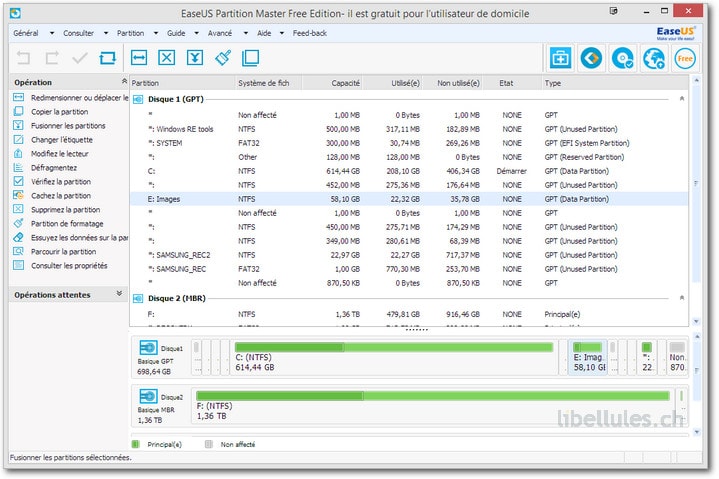Click the dropdown arrow next to Partition
The image size is (719, 479).
click(x=156, y=33)
